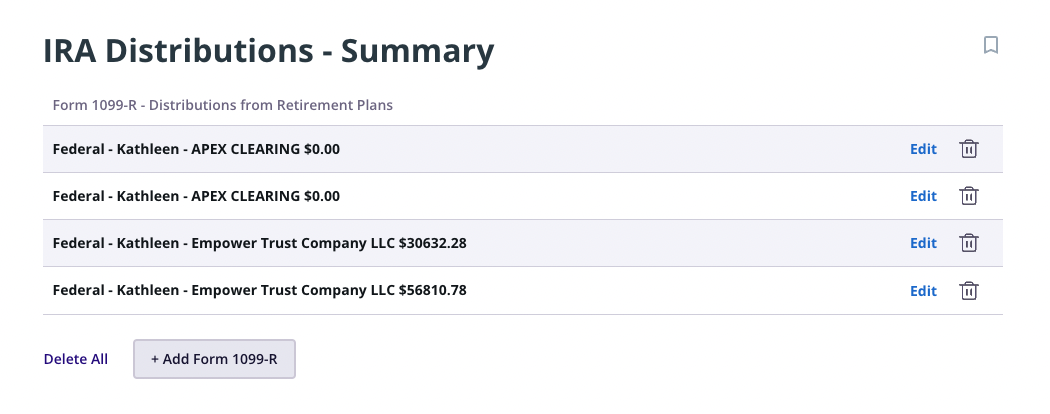Viewport: 1050px width, 414px height.
Task: Click the $56810.78 amount text
Action: point(433,291)
